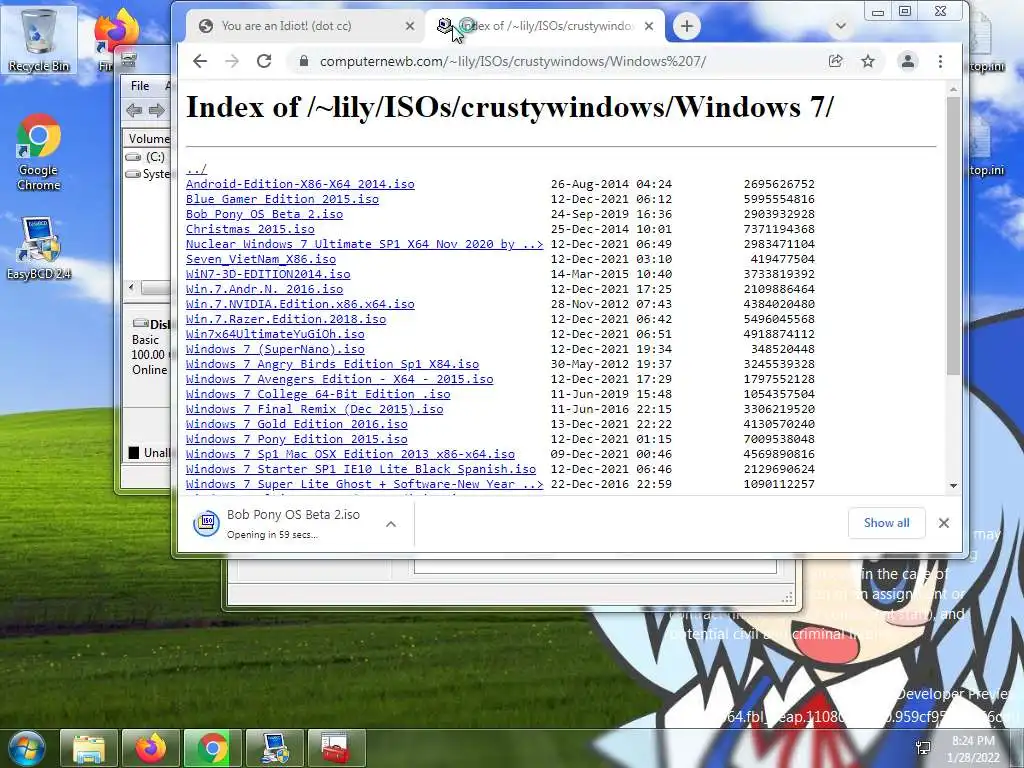The image size is (1024, 768).
Task: Click Win7x64UltimateYuGiOh.iso link
Action: tap(275, 334)
